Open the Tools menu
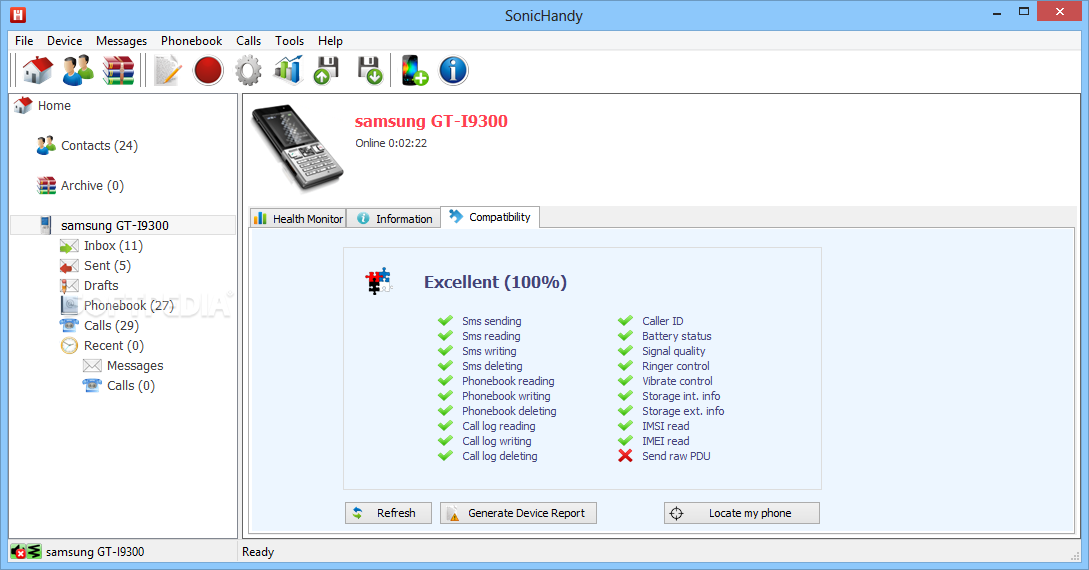The width and height of the screenshot is (1089, 570). pos(290,41)
